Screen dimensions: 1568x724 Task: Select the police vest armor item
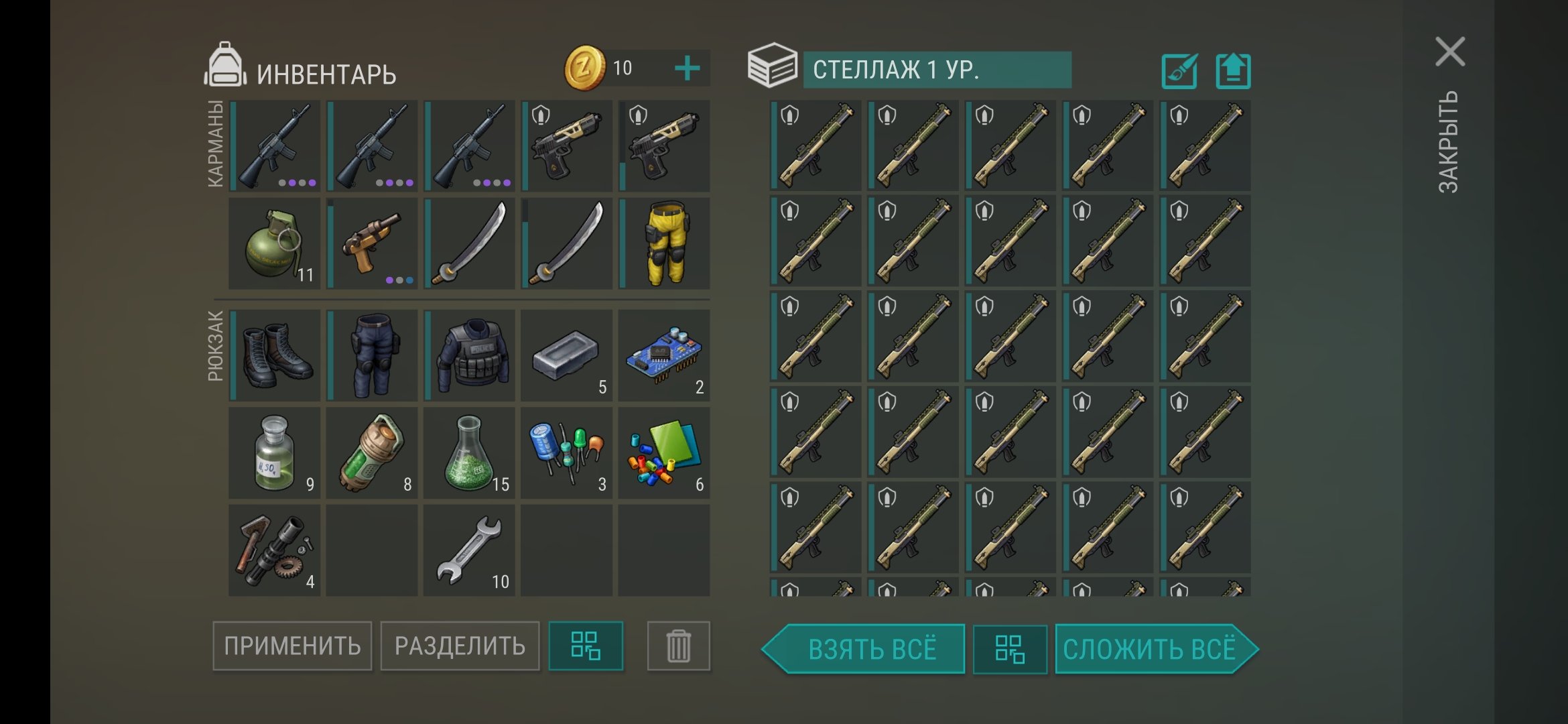tap(469, 355)
